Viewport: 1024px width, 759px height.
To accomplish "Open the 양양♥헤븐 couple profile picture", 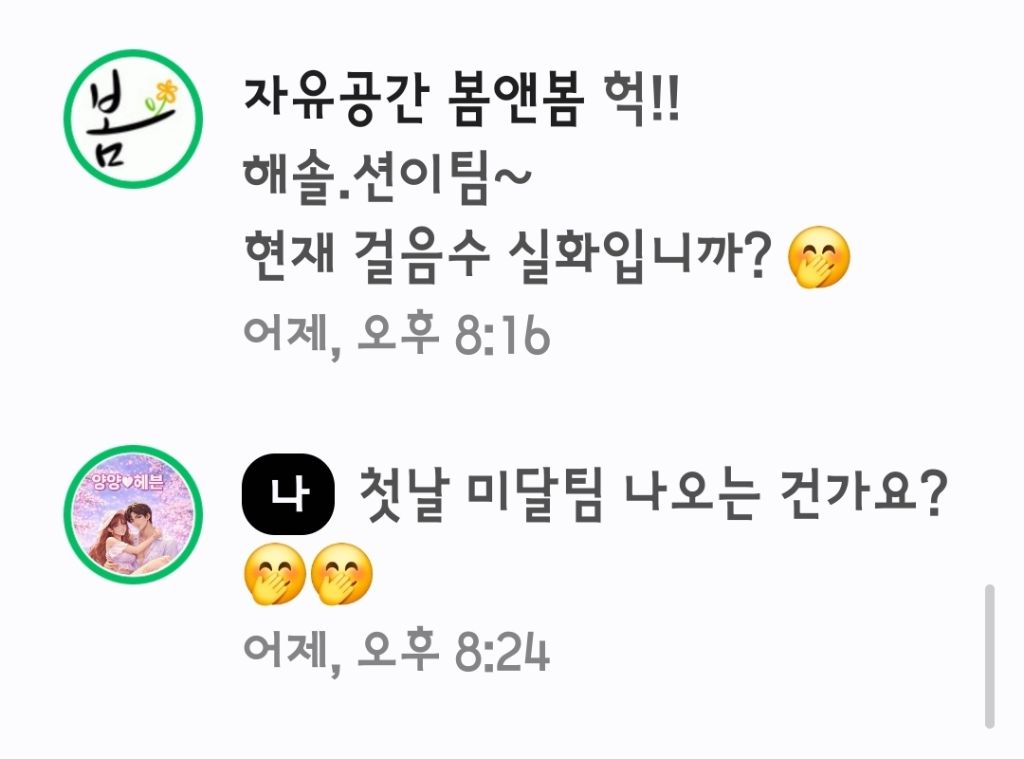I will tap(133, 514).
